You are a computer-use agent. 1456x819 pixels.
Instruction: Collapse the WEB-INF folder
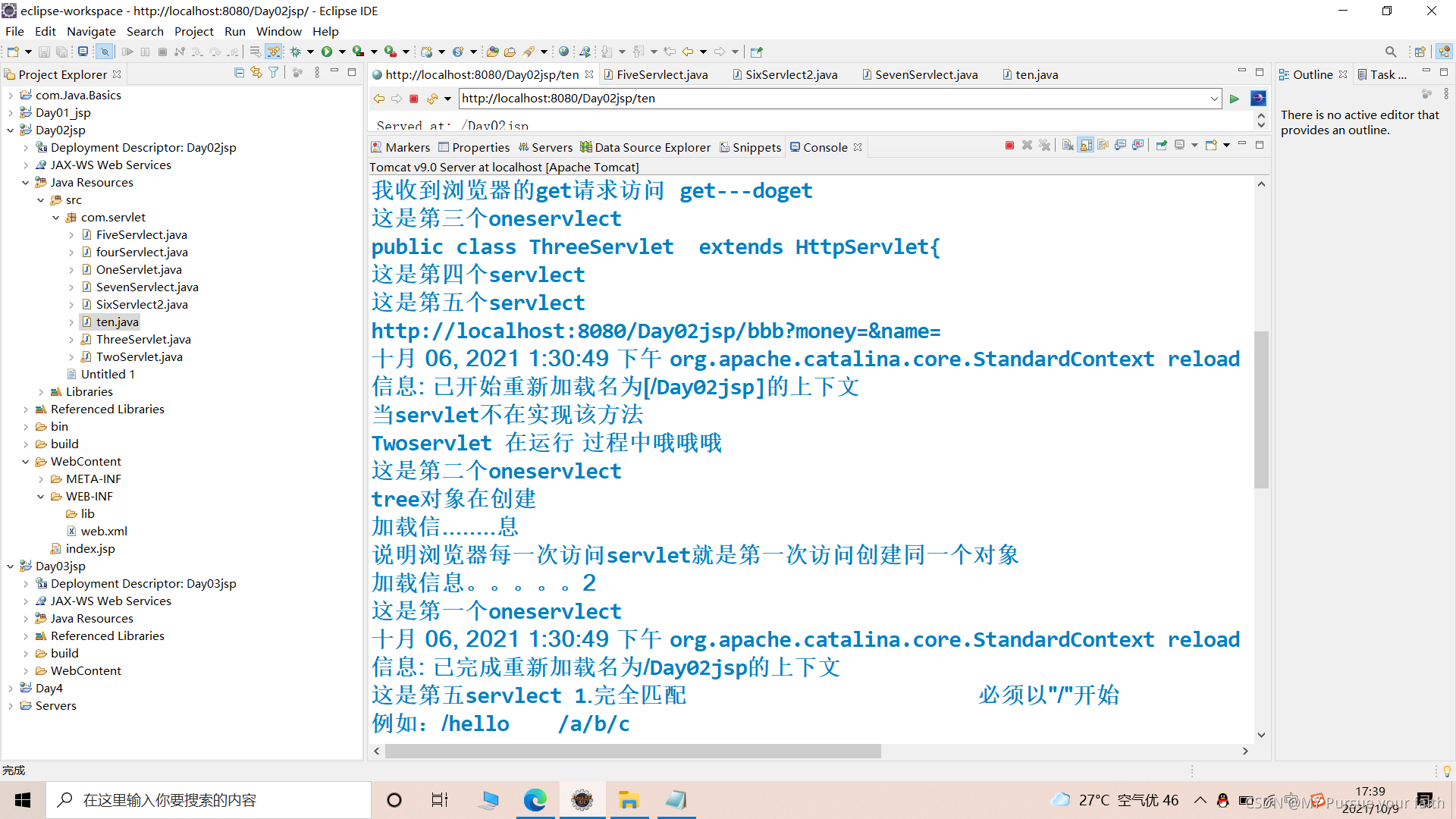[41, 497]
